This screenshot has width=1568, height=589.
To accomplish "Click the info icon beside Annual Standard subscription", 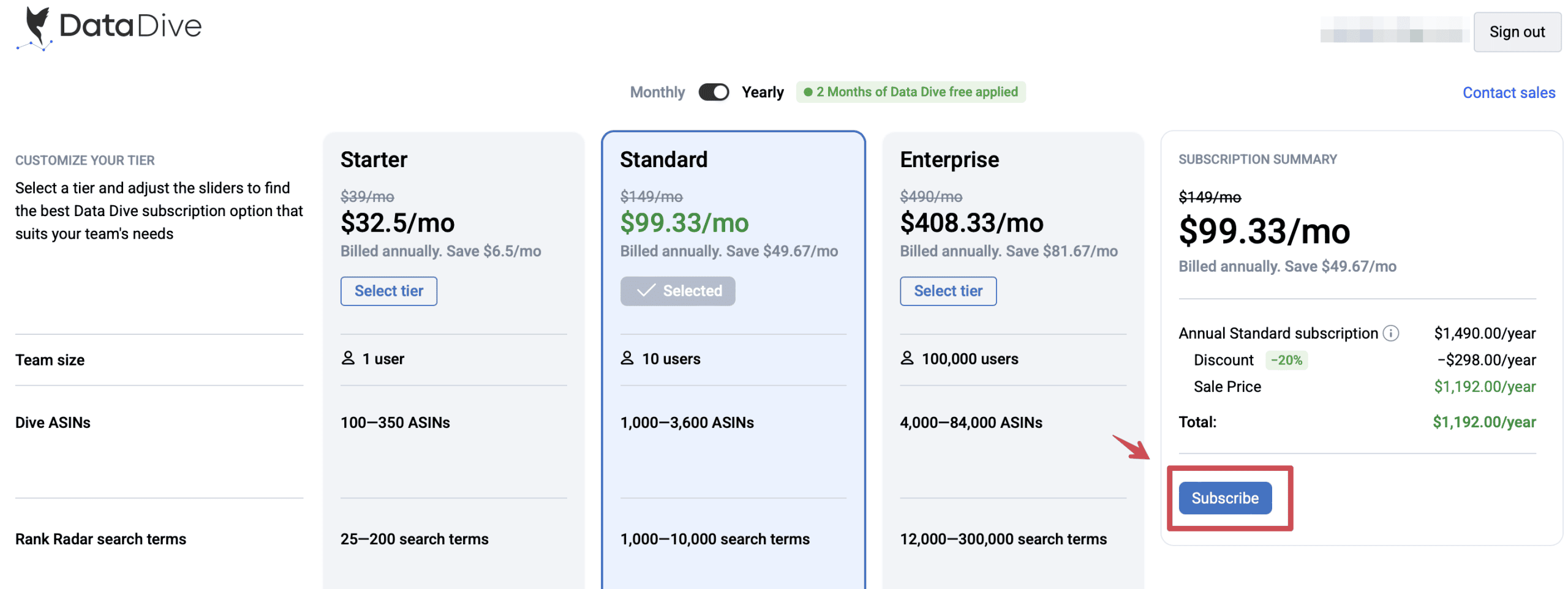I will click(x=1390, y=333).
